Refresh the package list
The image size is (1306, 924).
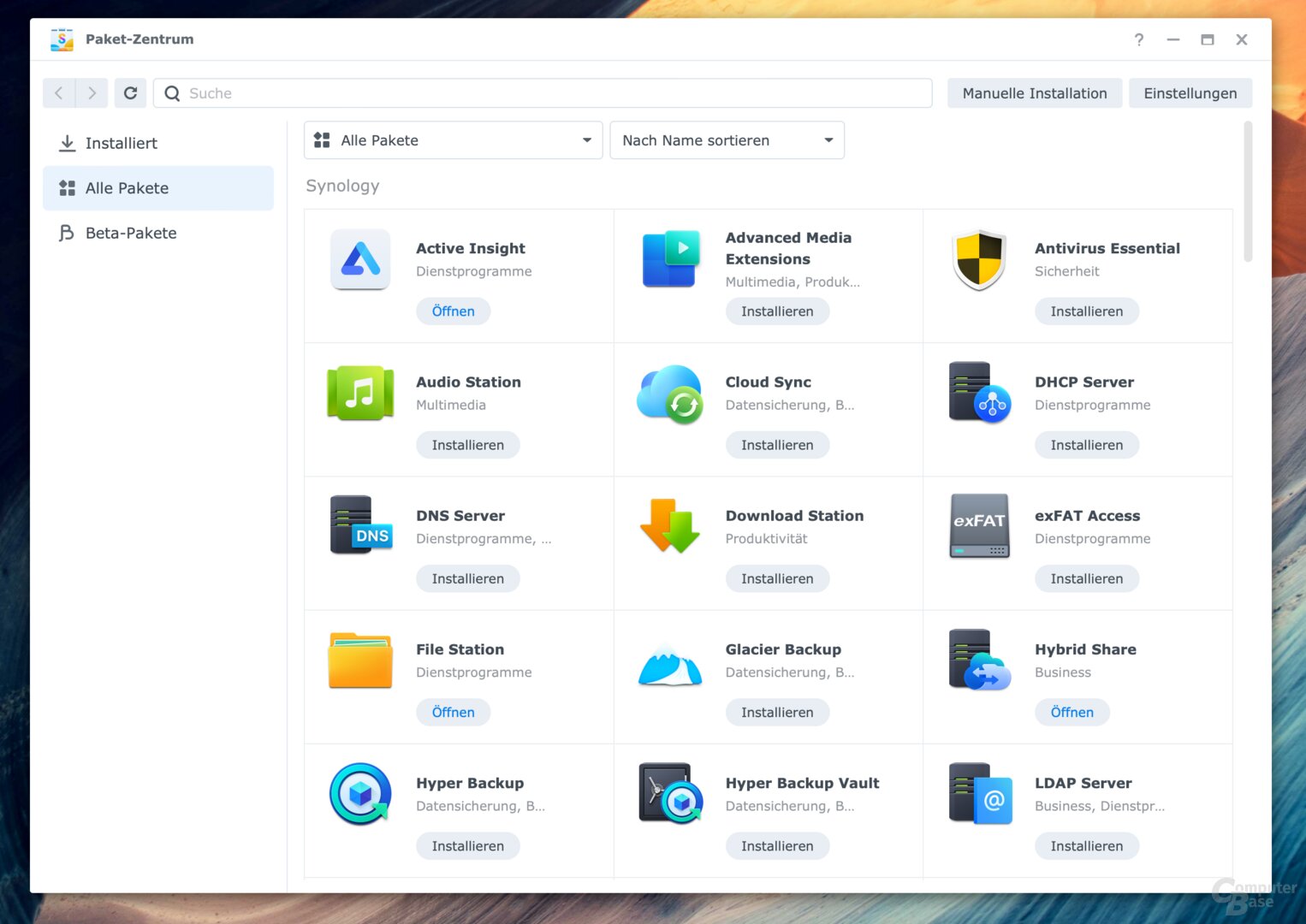[130, 93]
